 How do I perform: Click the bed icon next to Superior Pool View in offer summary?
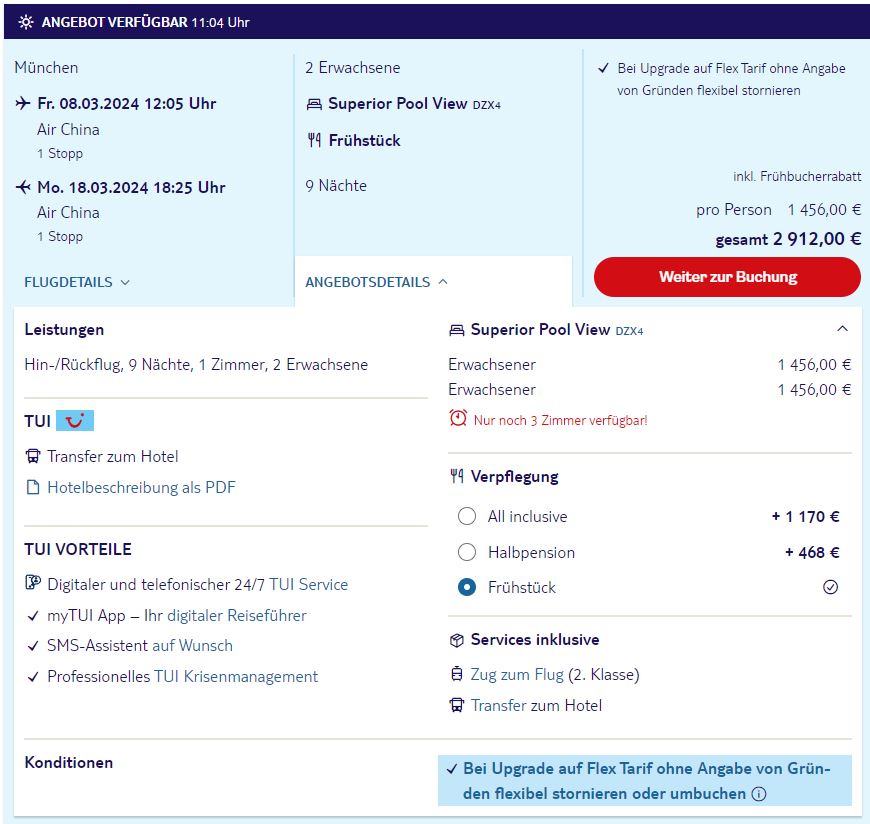(x=314, y=104)
